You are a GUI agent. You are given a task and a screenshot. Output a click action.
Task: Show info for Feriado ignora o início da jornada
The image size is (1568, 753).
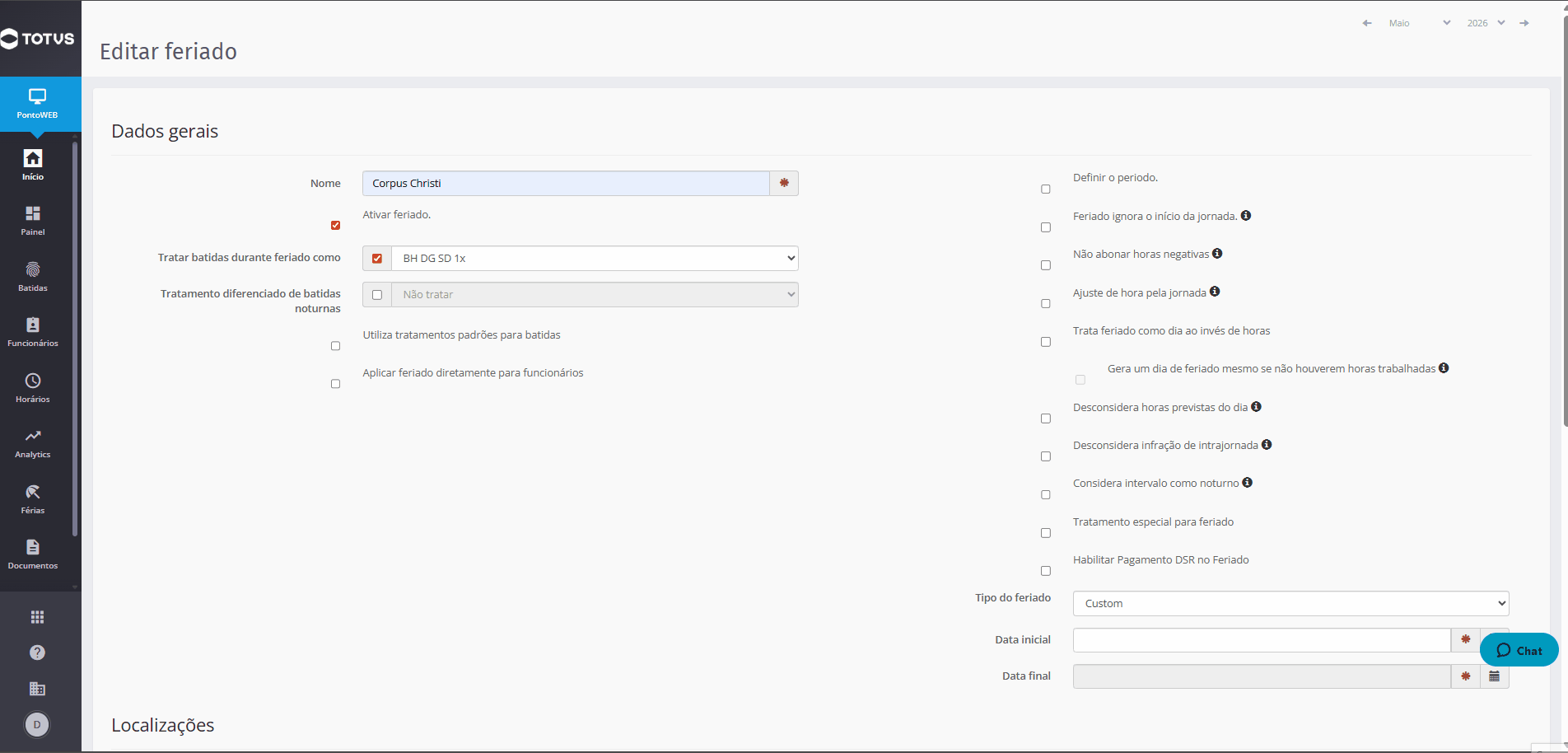click(x=1246, y=216)
